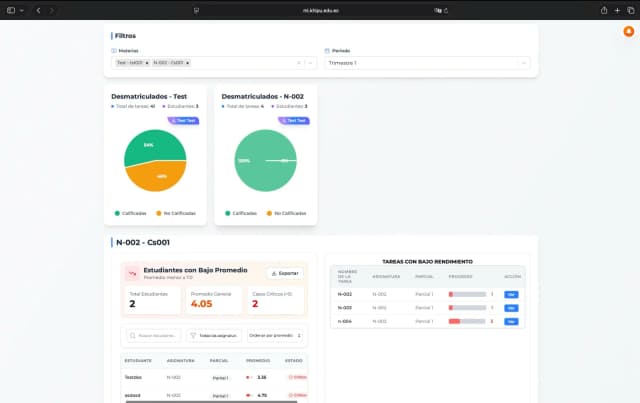Image resolution: width=640 pixels, height=403 pixels.
Task: Click the NOMBRE DE LA TAREA column header
Action: click(347, 276)
